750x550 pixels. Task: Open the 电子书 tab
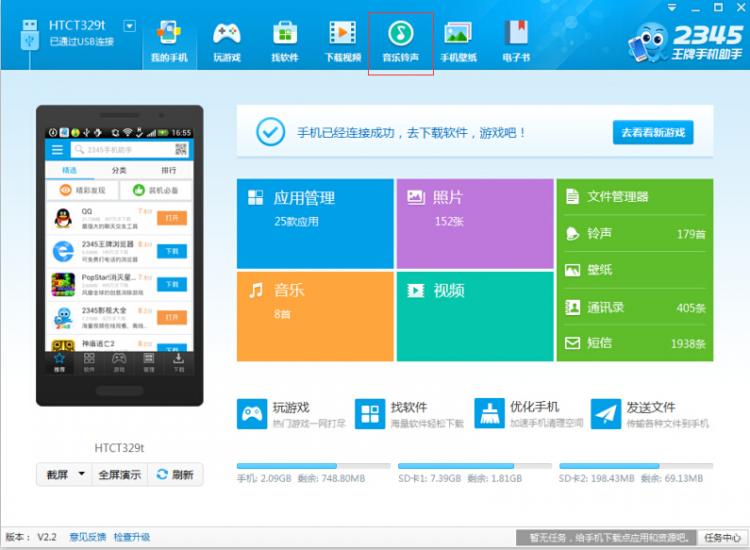point(516,42)
